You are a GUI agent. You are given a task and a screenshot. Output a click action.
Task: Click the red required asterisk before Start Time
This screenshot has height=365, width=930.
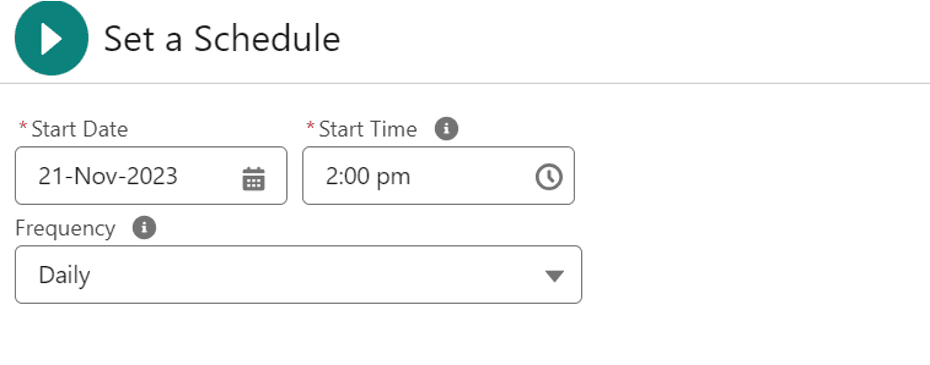310,126
